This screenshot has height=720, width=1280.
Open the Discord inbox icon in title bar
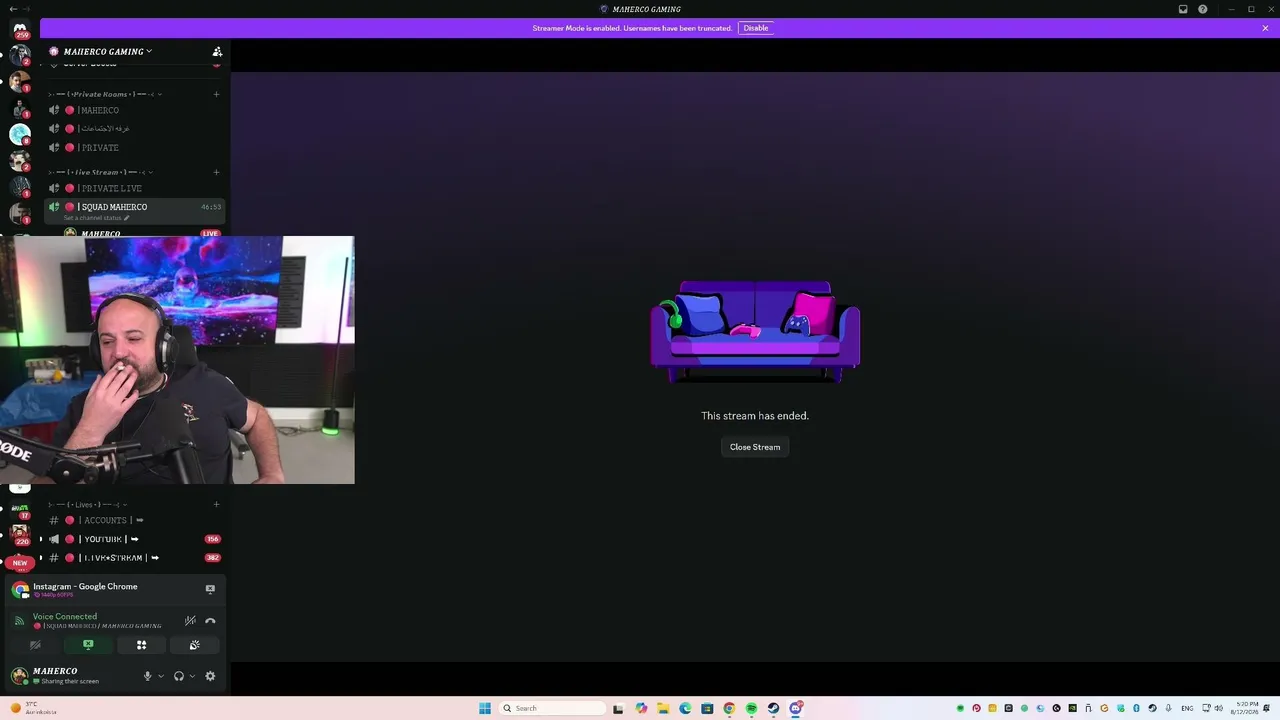[x=1183, y=9]
